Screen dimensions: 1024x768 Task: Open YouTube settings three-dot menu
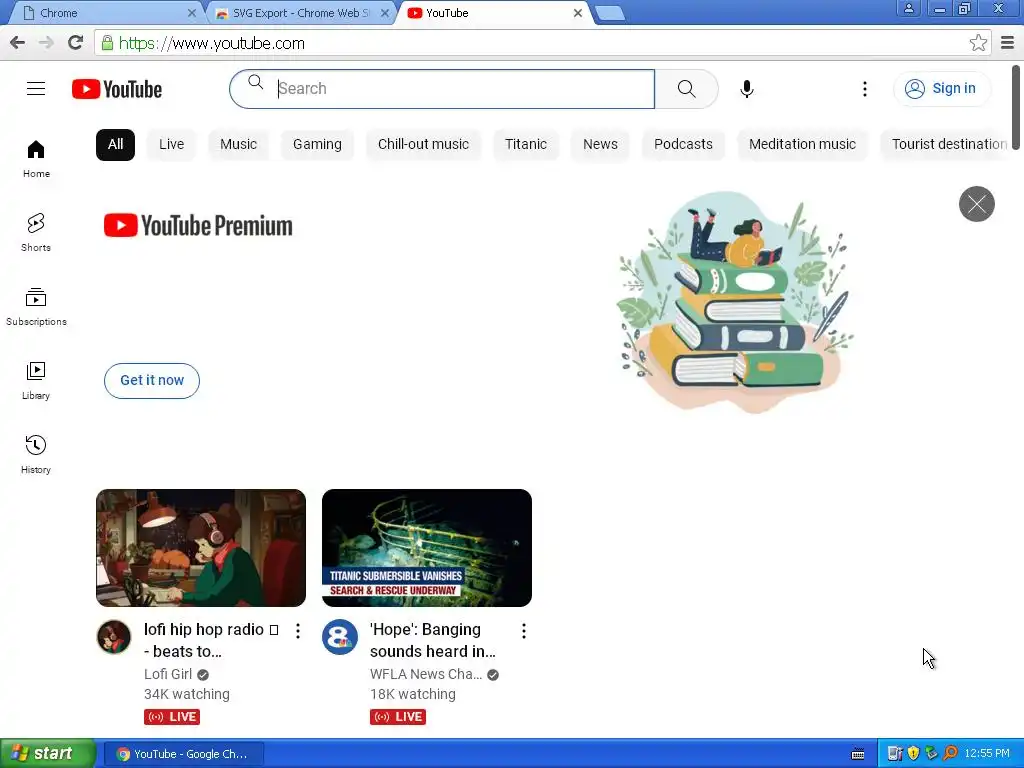point(865,89)
